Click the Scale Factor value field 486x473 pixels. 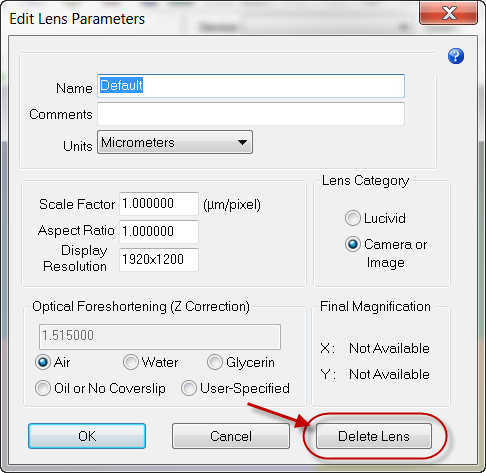tap(159, 204)
